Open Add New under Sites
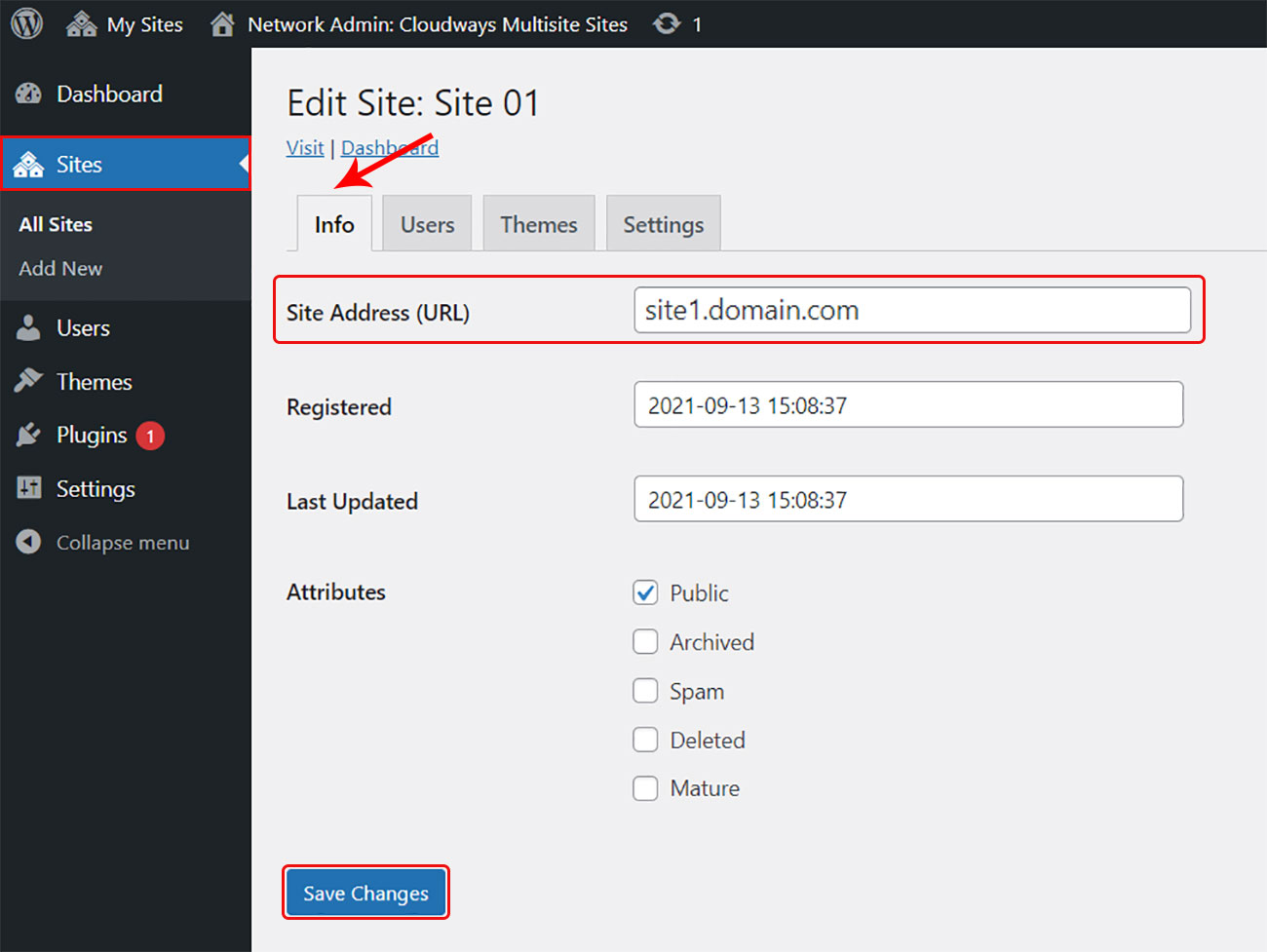1267x952 pixels. pyautogui.click(x=60, y=268)
